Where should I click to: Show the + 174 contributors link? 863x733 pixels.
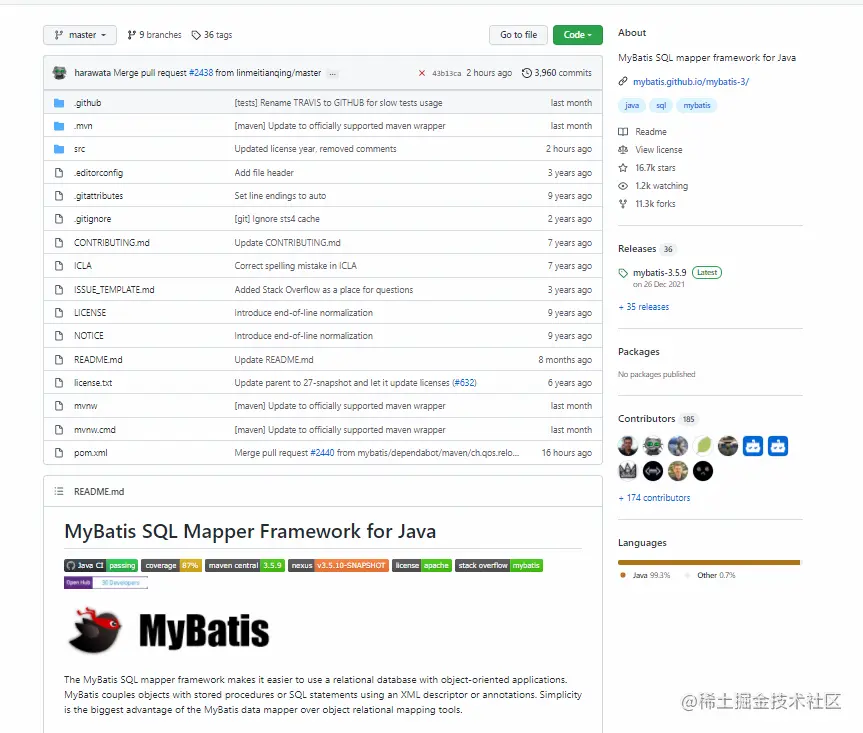(654, 498)
